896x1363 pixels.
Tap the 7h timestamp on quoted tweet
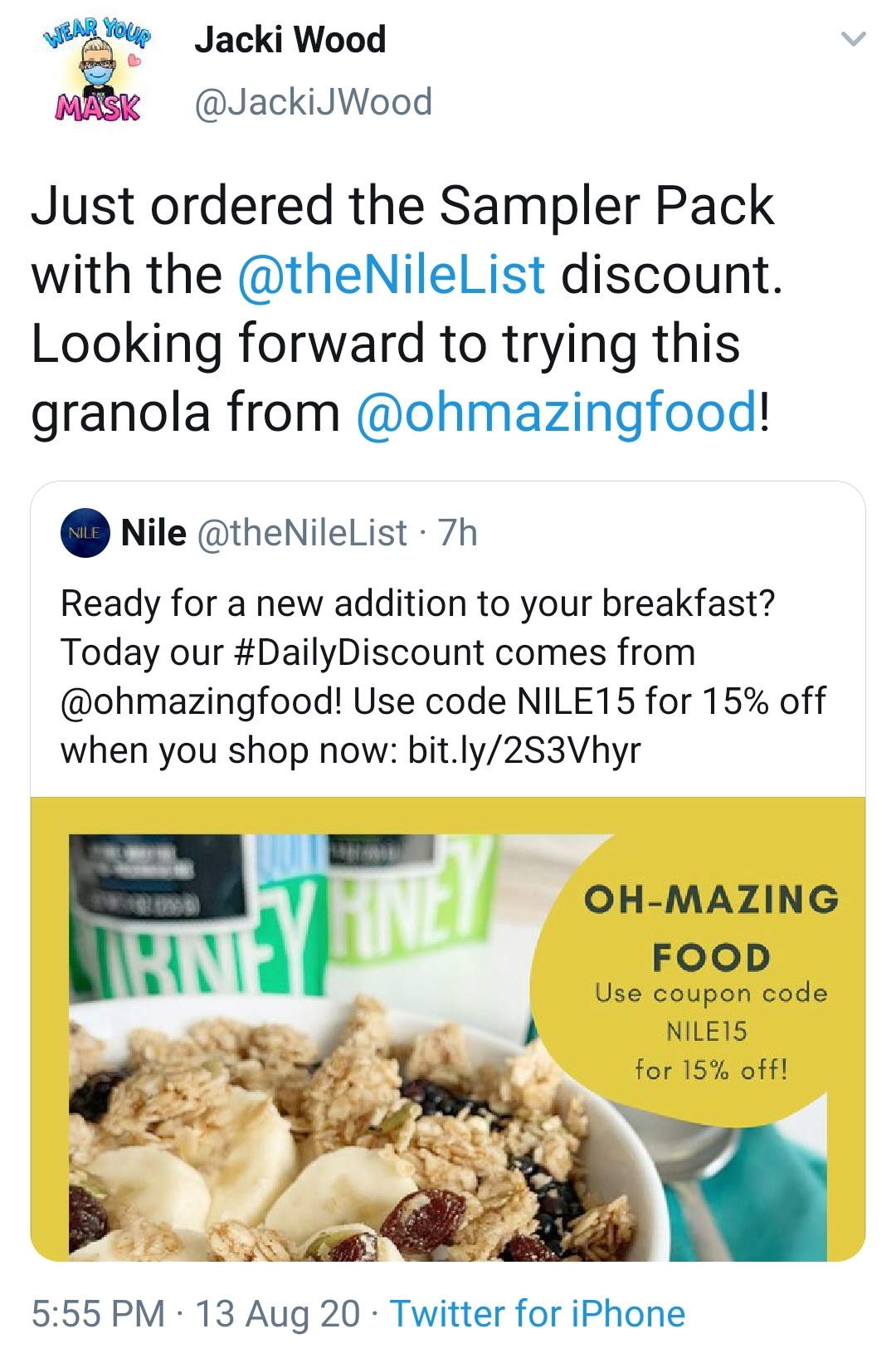[457, 533]
